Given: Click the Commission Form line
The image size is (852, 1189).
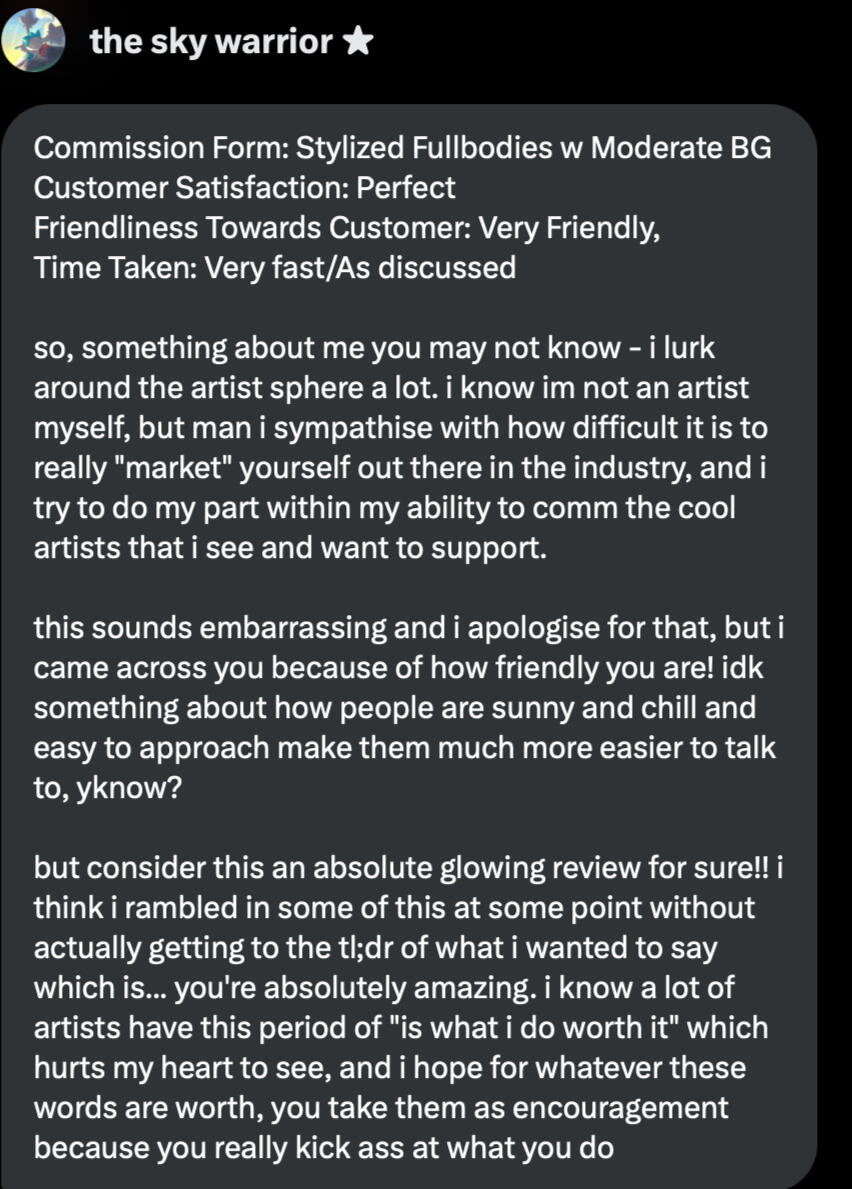Looking at the screenshot, I should pyautogui.click(x=402, y=148).
